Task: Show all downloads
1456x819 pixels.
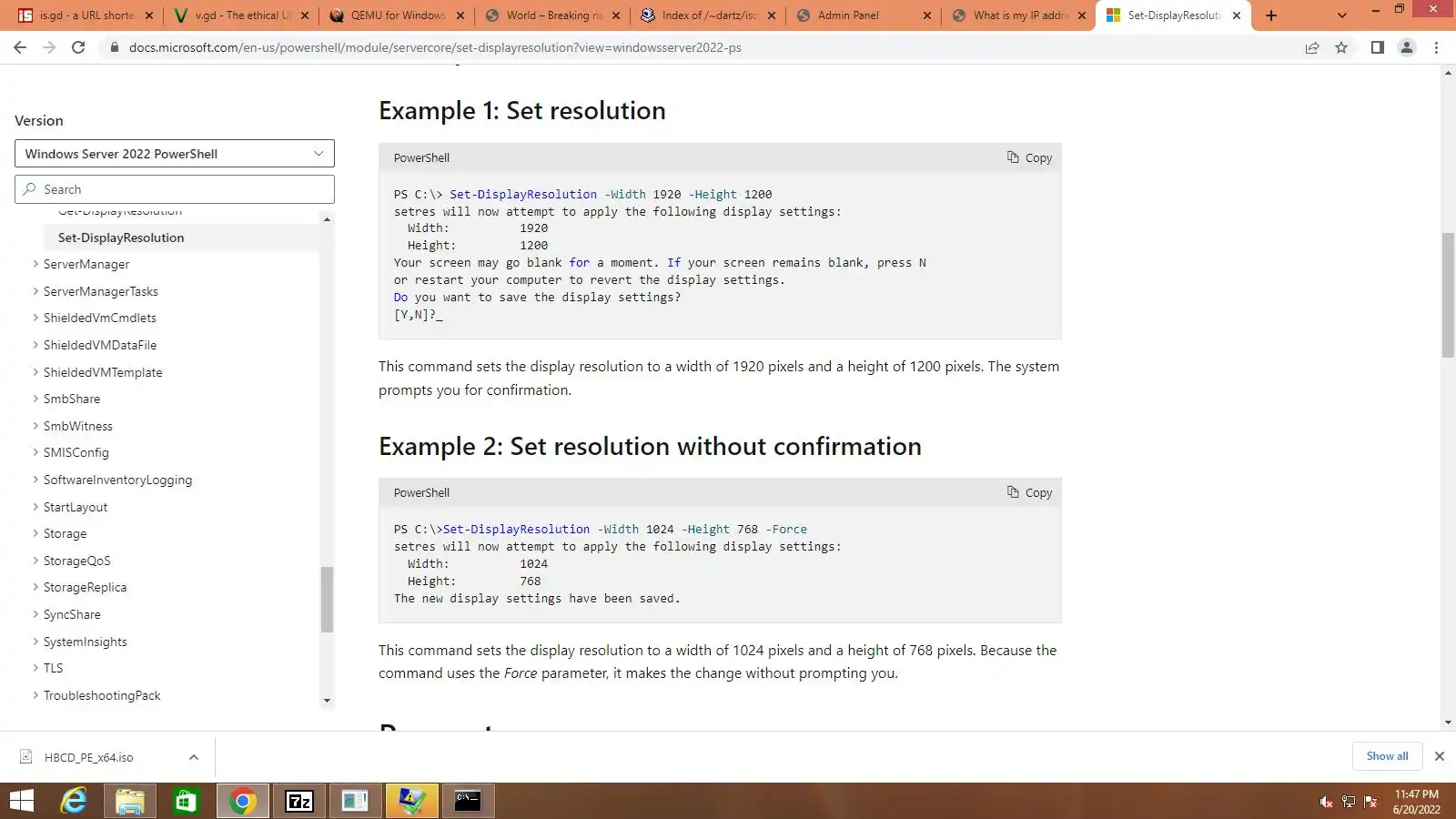Action: coord(1387,756)
